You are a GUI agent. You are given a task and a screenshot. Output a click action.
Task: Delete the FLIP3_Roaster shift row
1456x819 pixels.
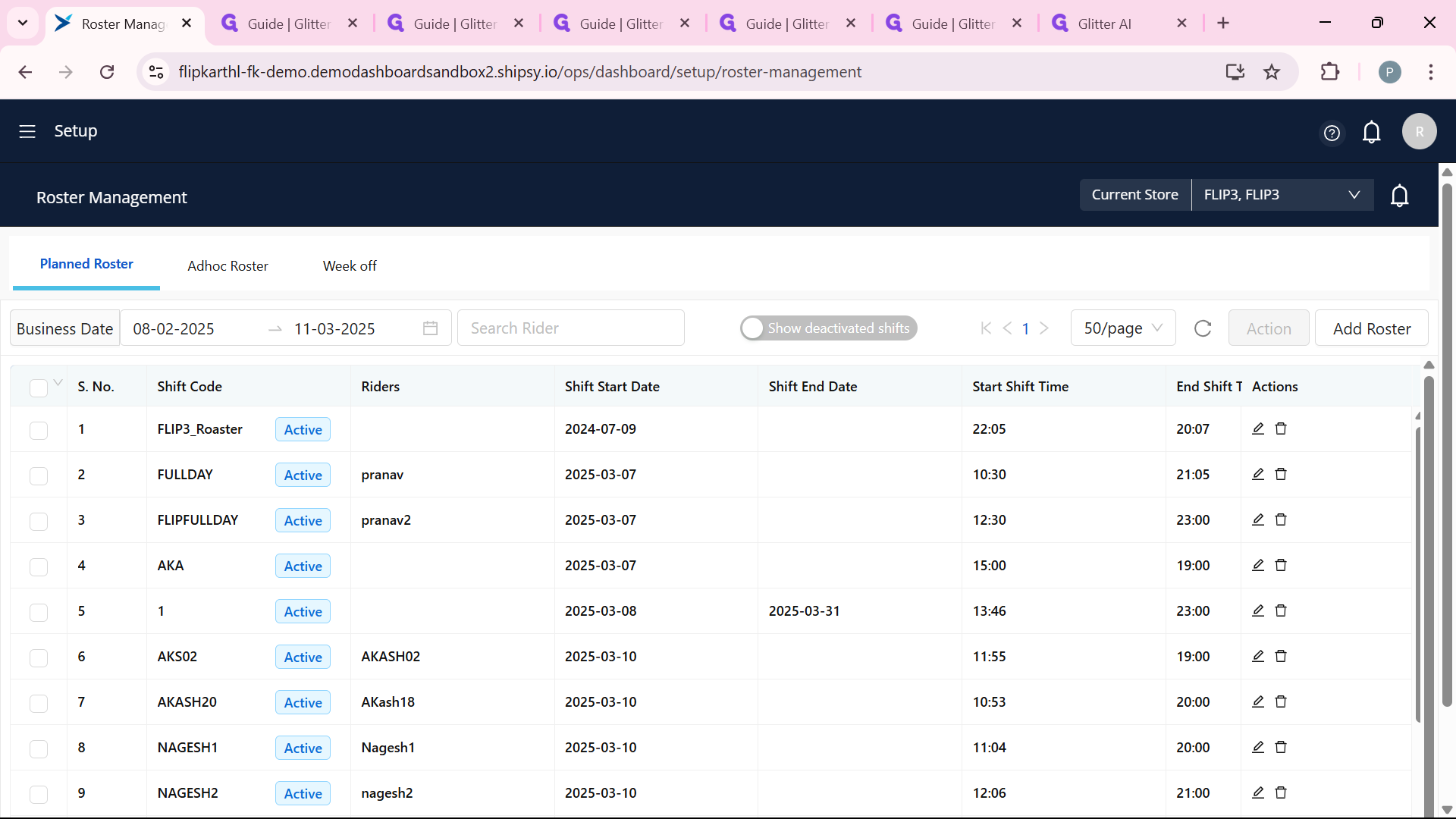tap(1281, 428)
